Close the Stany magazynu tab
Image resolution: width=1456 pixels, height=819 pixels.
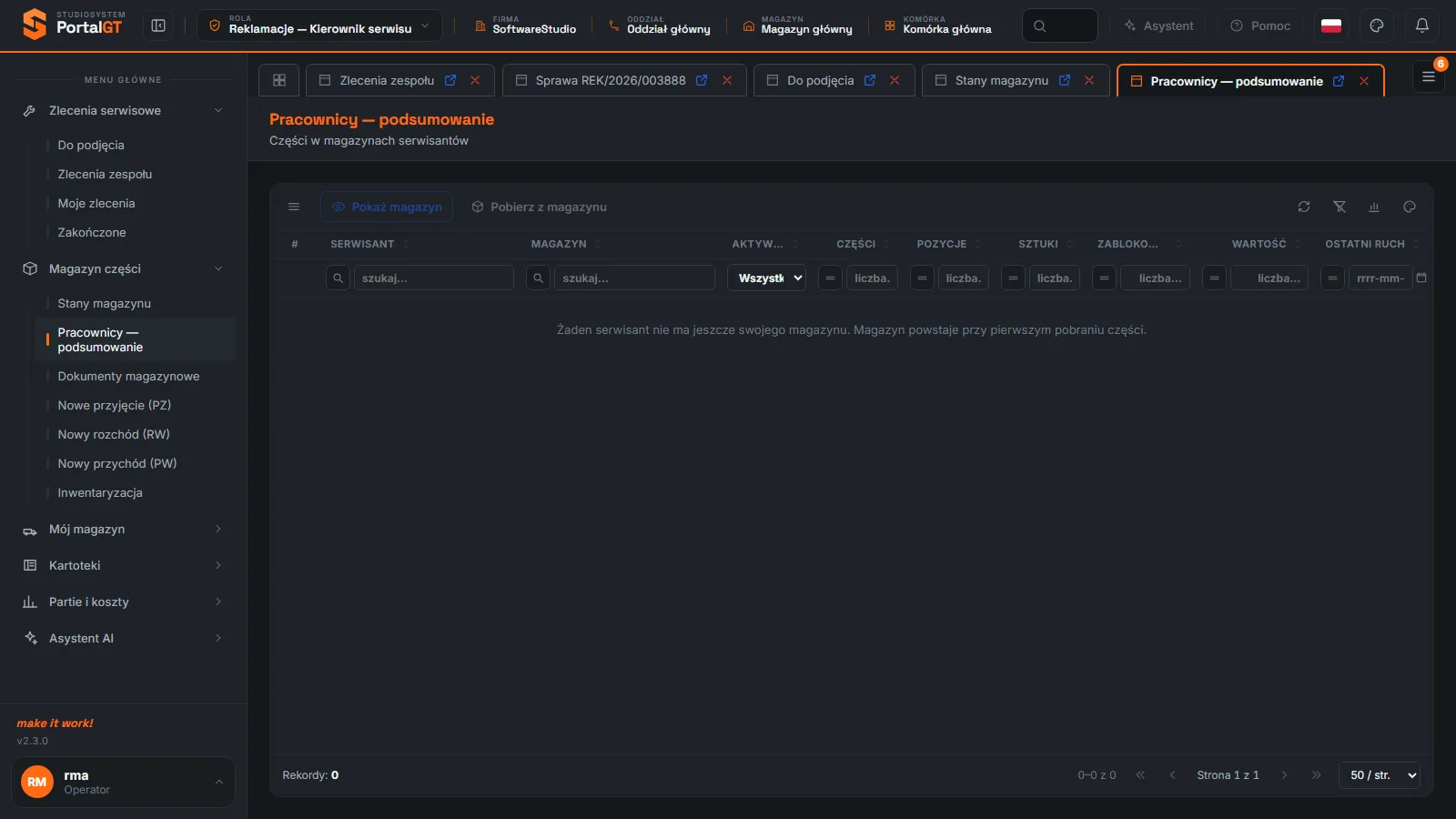coord(1089,80)
